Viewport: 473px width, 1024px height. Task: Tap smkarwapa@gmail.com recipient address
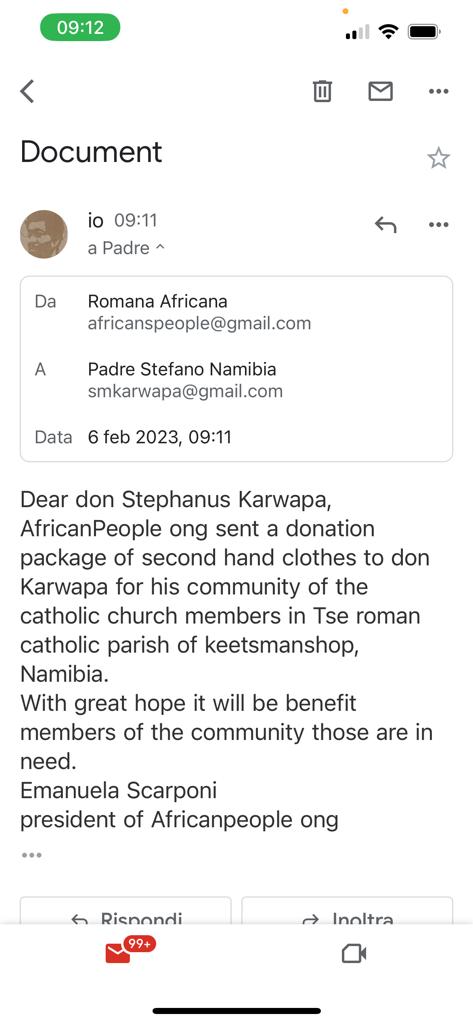point(185,391)
